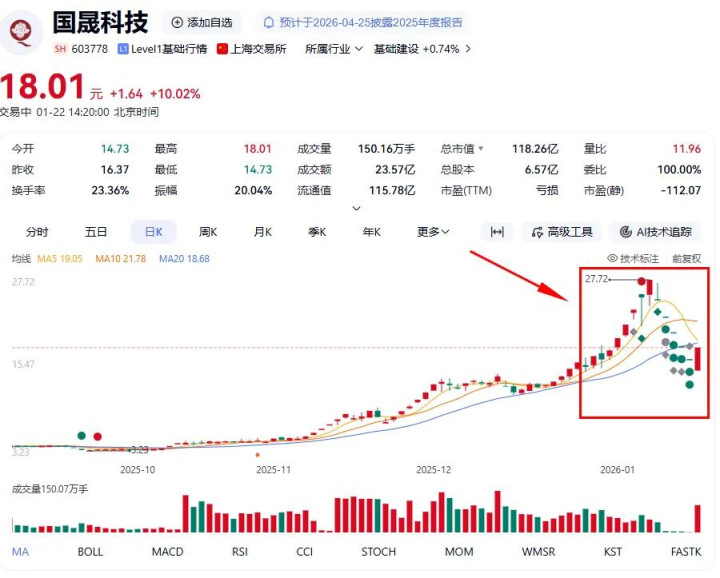The height and width of the screenshot is (578, 720).
Task: Click the 高级工具 button
Action: click(561, 232)
